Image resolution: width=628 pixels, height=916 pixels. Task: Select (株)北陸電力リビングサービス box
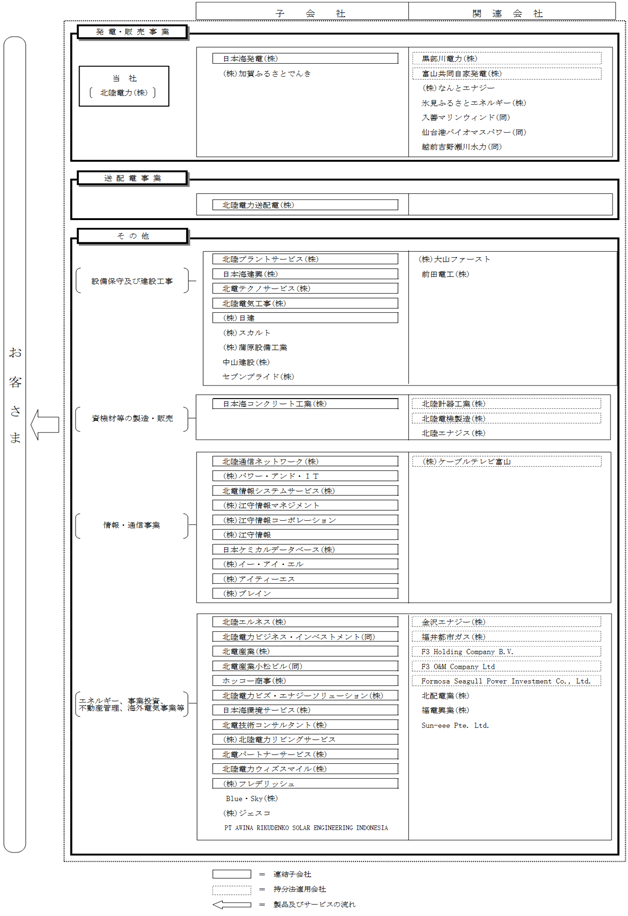(305, 740)
